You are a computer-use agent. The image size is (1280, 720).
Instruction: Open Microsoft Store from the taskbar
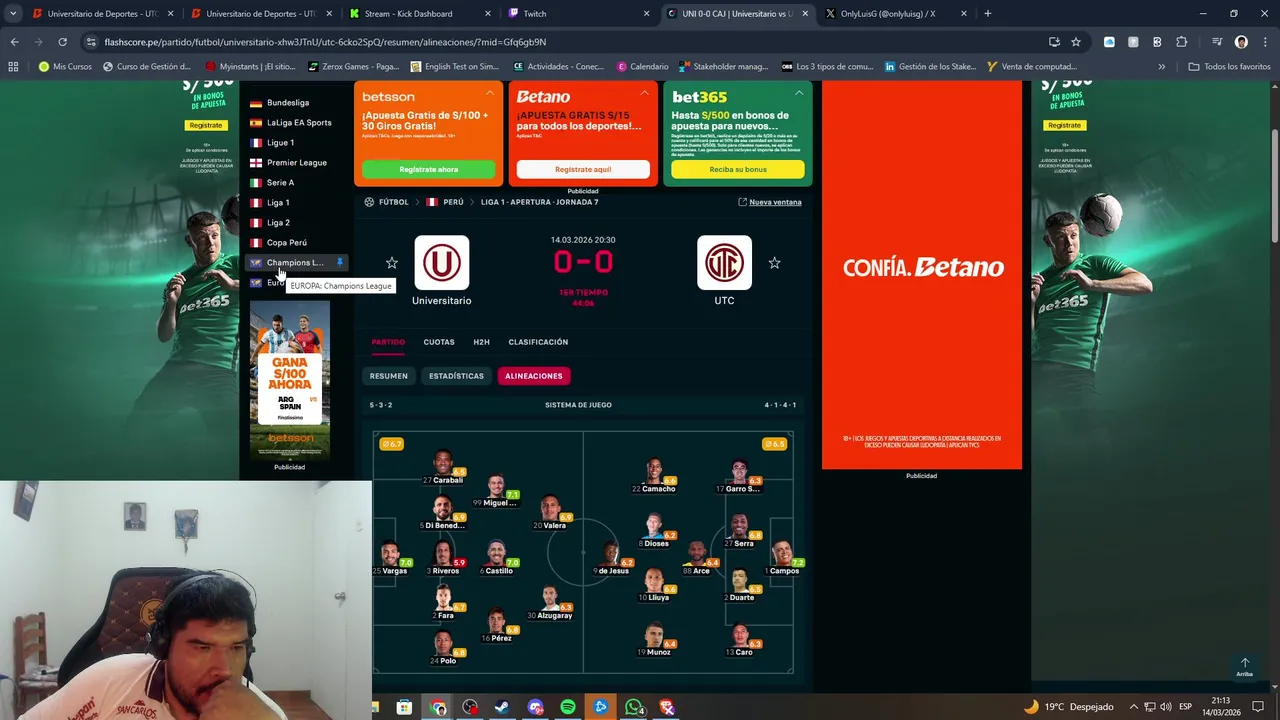[404, 707]
